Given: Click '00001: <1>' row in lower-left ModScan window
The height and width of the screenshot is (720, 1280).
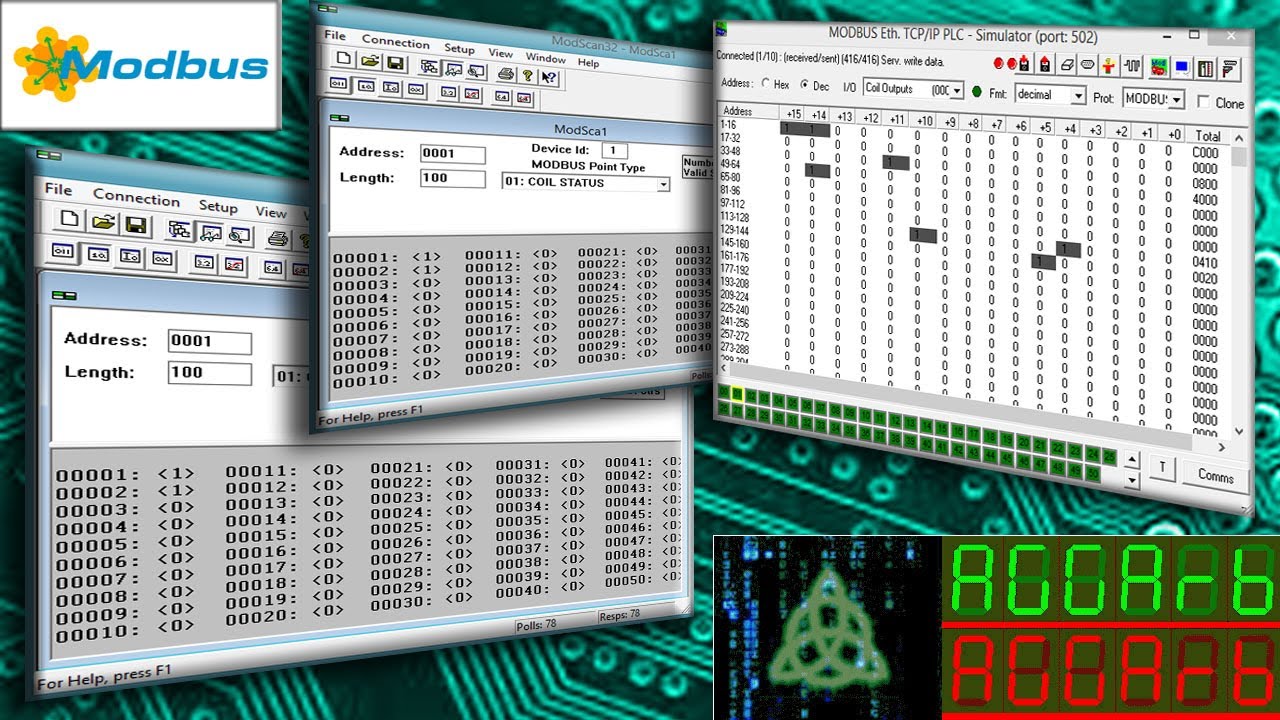Looking at the screenshot, I should pyautogui.click(x=125, y=474).
